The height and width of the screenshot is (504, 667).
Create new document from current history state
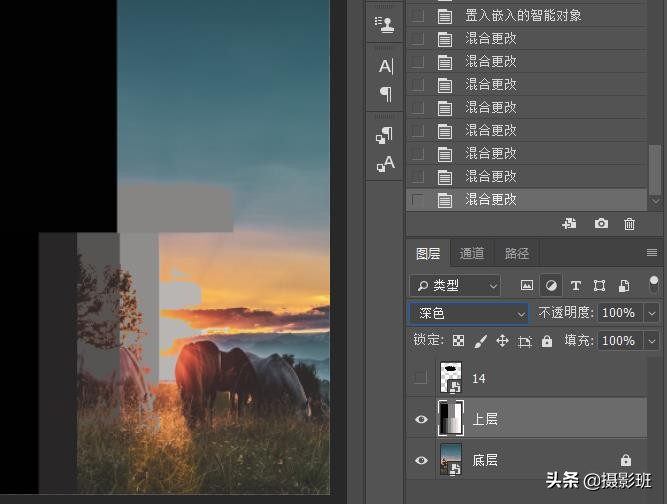point(569,223)
